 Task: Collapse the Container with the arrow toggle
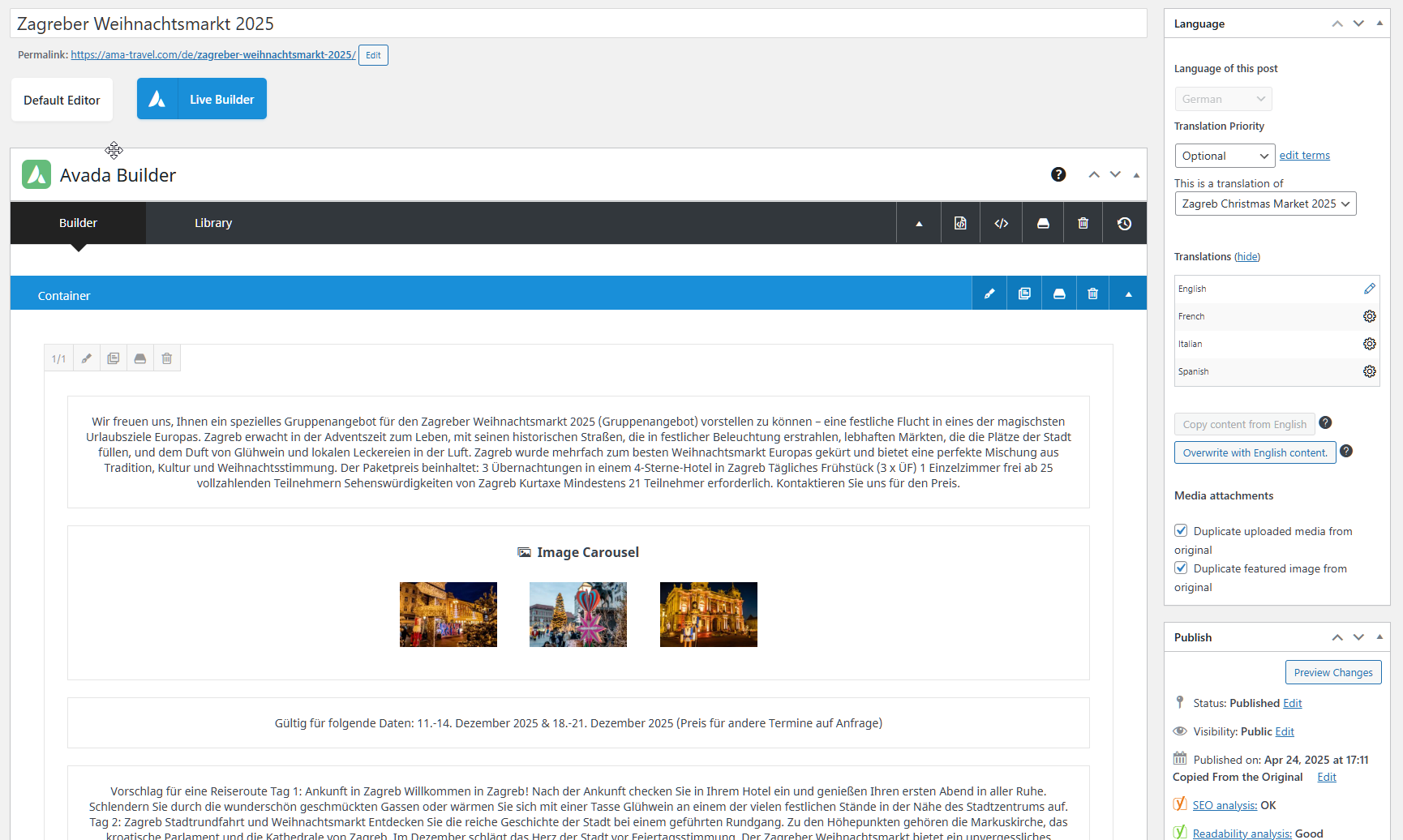[x=1128, y=294]
